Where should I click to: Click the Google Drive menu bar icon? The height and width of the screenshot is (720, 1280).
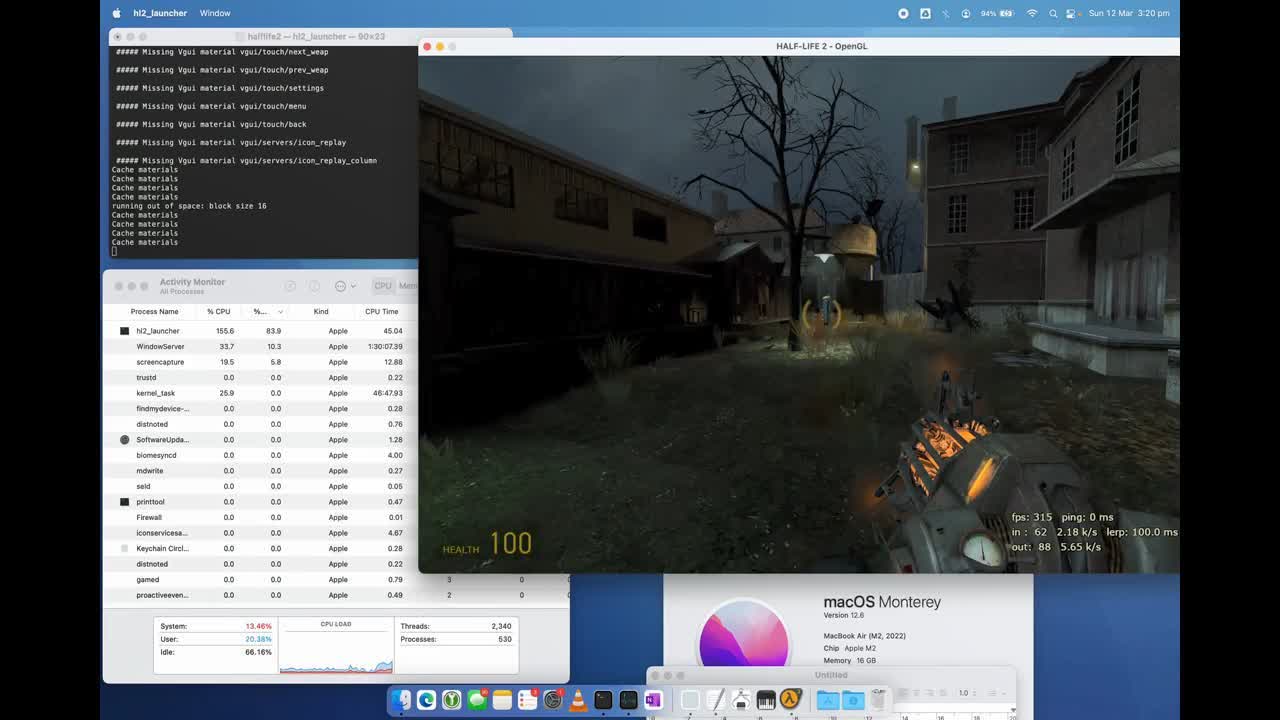pyautogui.click(x=925, y=13)
